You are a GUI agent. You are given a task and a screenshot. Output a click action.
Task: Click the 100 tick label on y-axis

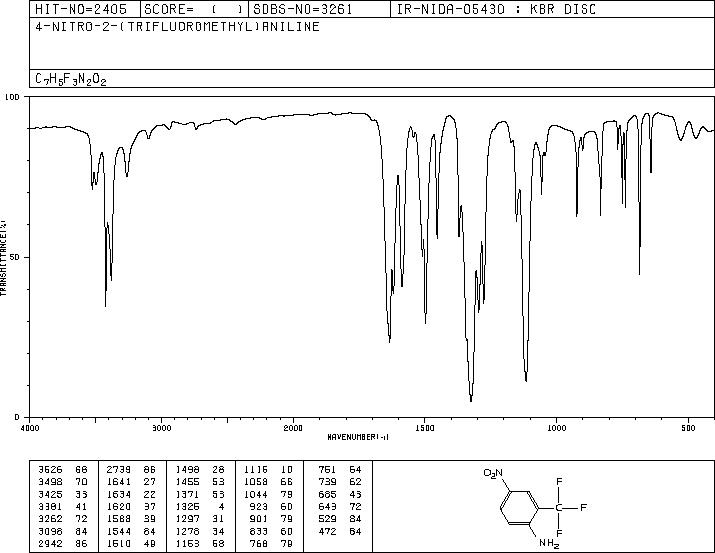[12, 97]
